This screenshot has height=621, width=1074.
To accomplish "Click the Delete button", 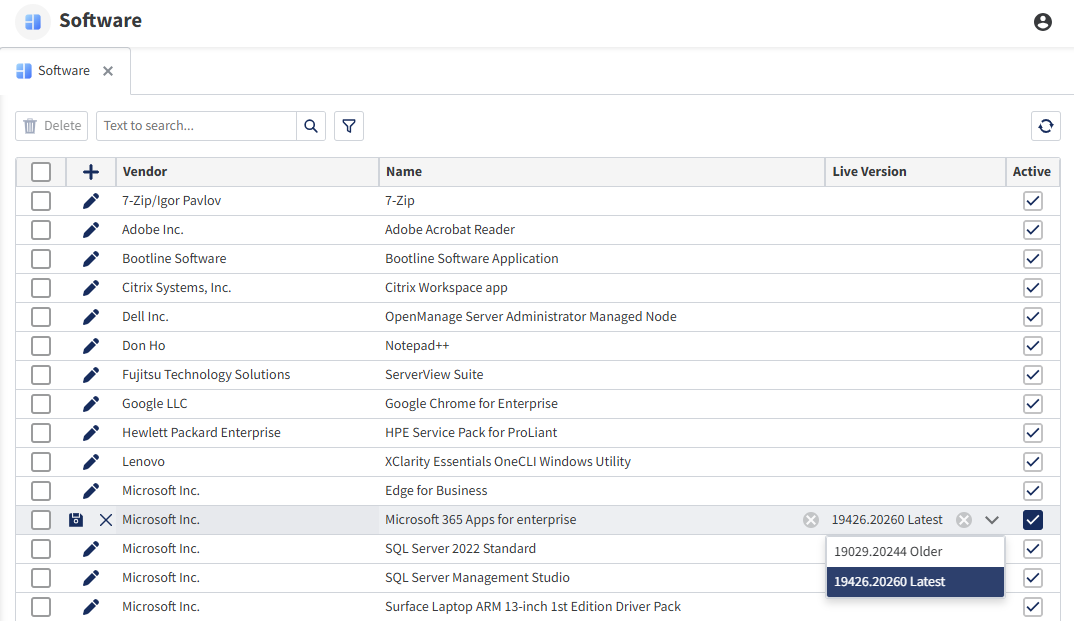I will tap(52, 126).
